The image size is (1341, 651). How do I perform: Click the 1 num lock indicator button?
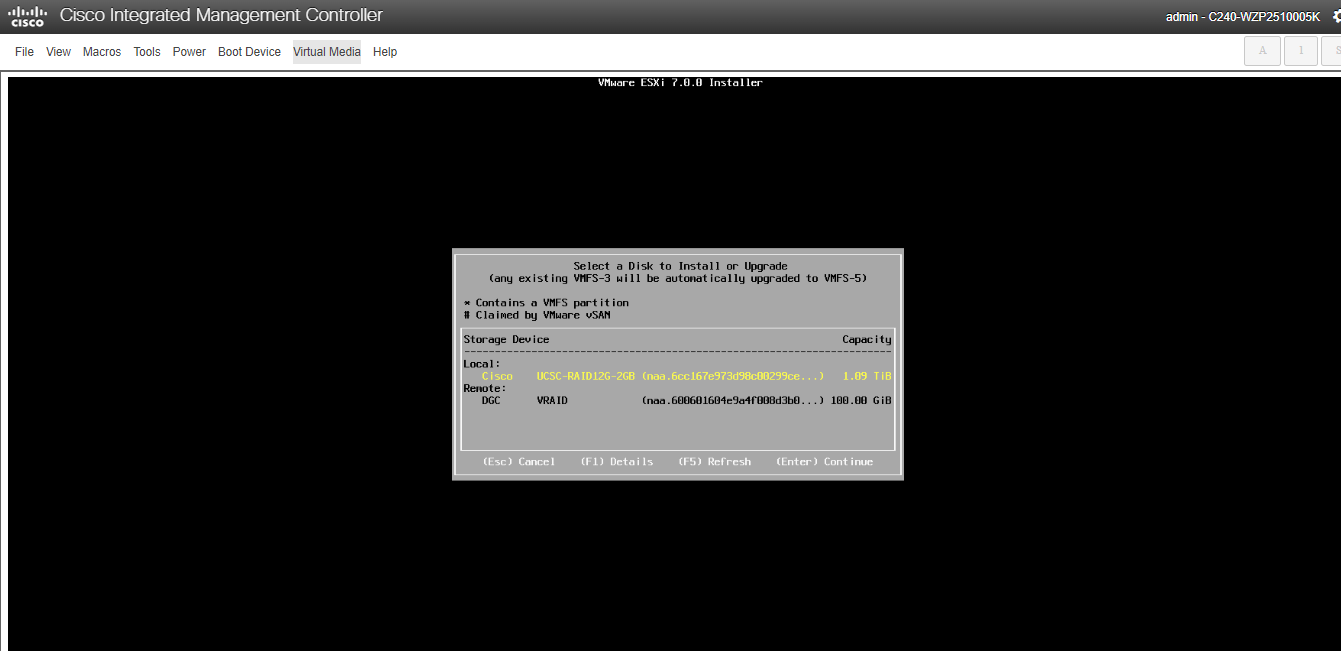pyautogui.click(x=1301, y=51)
